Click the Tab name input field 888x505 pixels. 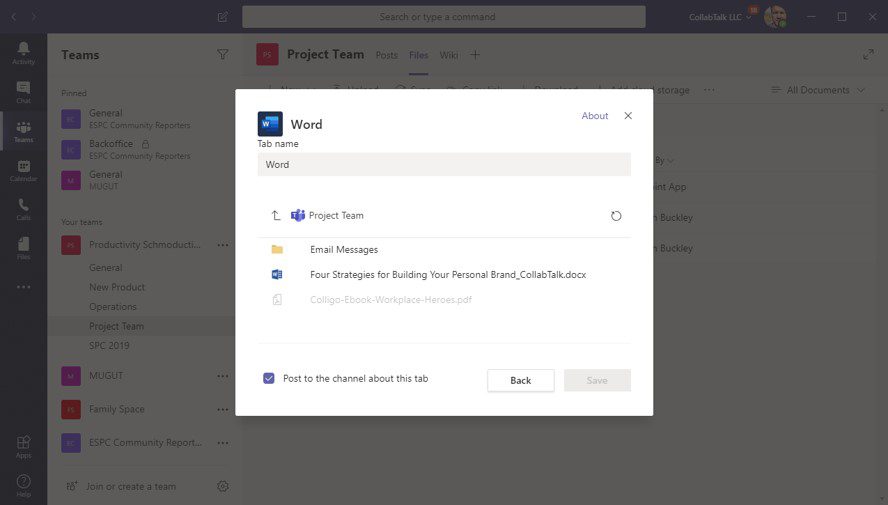pyautogui.click(x=444, y=164)
